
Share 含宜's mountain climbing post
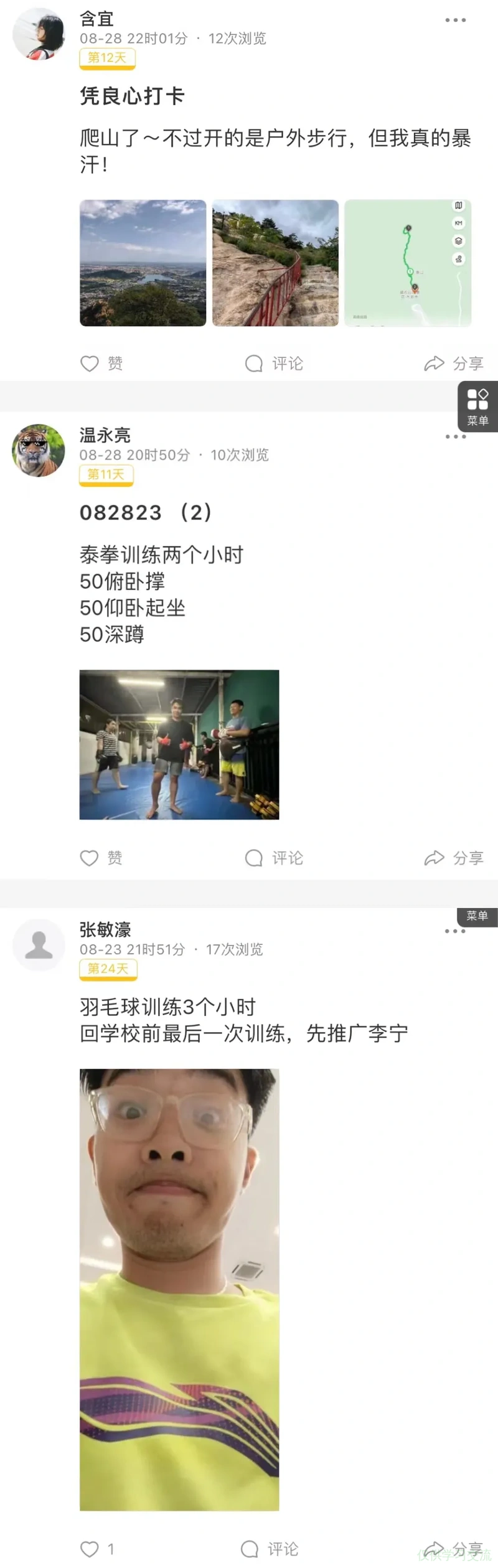[x=454, y=364]
